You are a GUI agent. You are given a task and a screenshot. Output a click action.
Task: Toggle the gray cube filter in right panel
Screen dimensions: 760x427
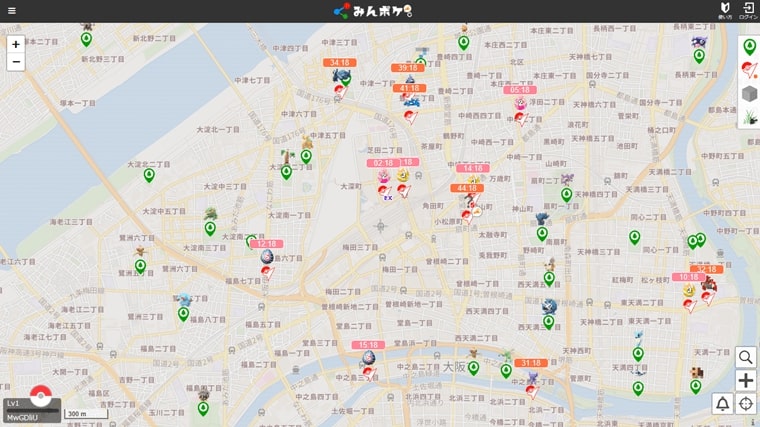coord(749,94)
